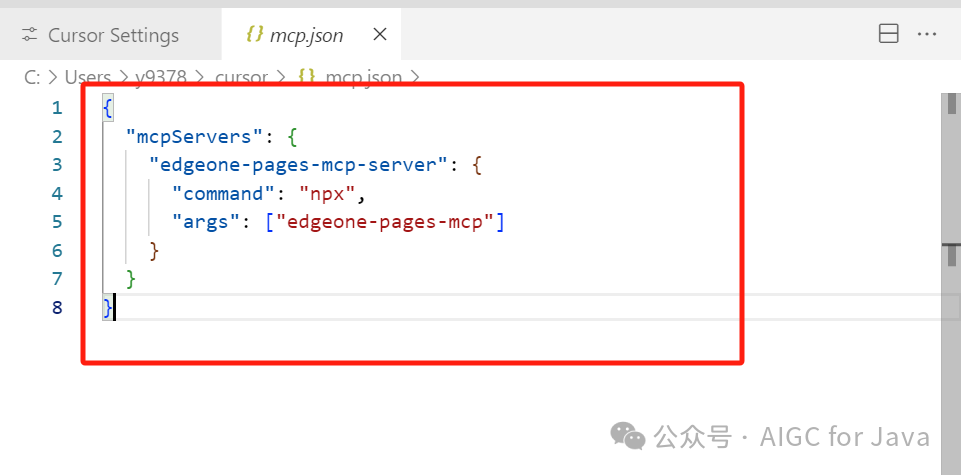The width and height of the screenshot is (961, 475).
Task: Click the "edgeone-pages-mcp-server" key
Action: tap(300, 164)
